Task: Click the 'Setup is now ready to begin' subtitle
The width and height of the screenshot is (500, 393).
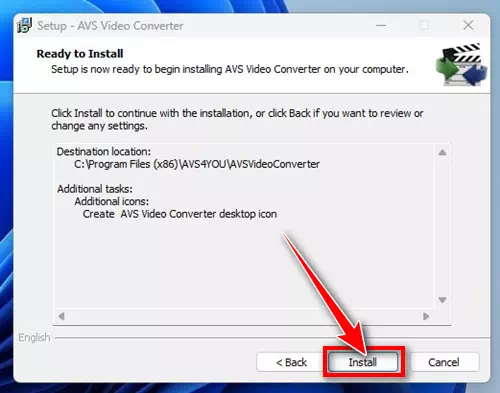Action: (230, 69)
